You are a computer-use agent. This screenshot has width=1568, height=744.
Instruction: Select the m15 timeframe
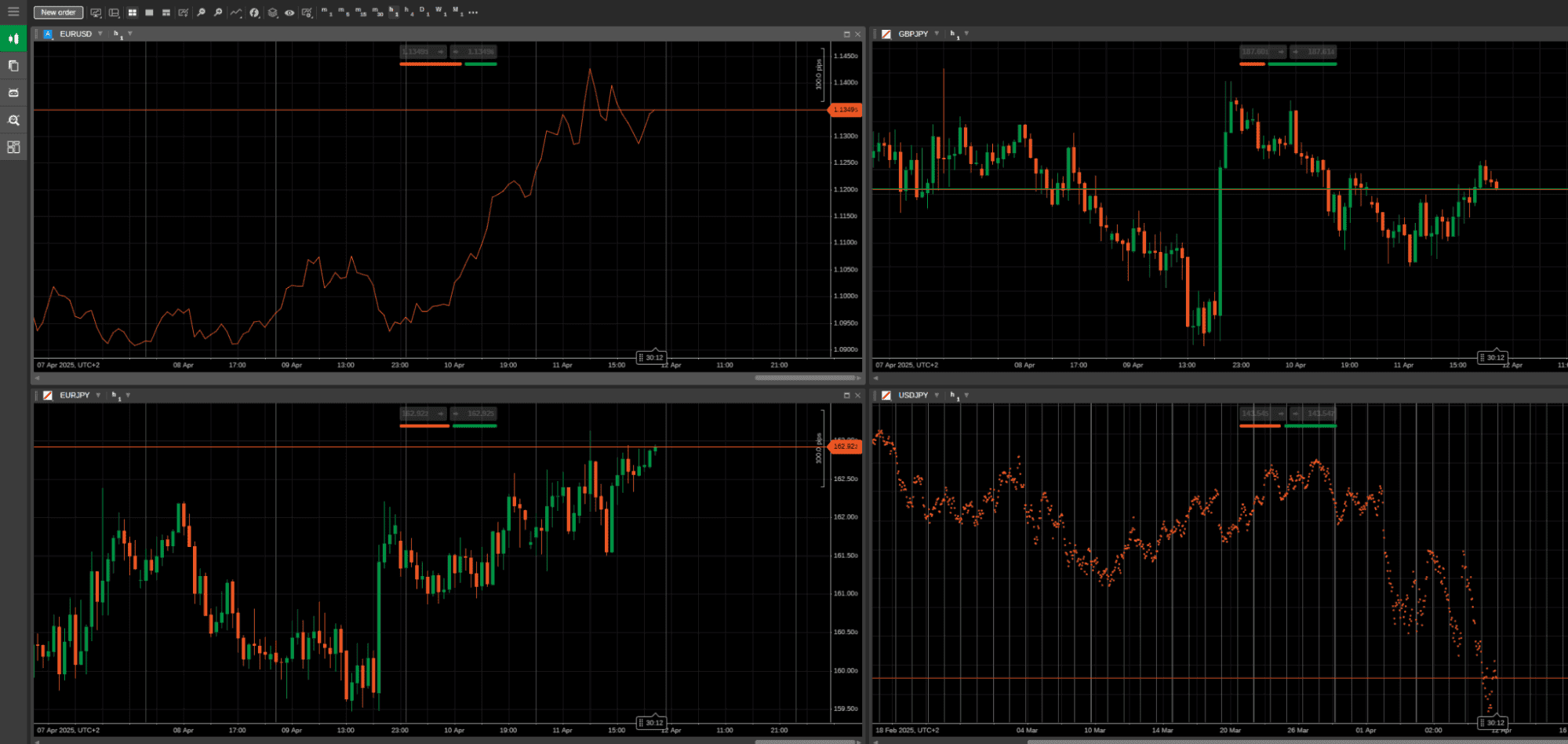361,12
